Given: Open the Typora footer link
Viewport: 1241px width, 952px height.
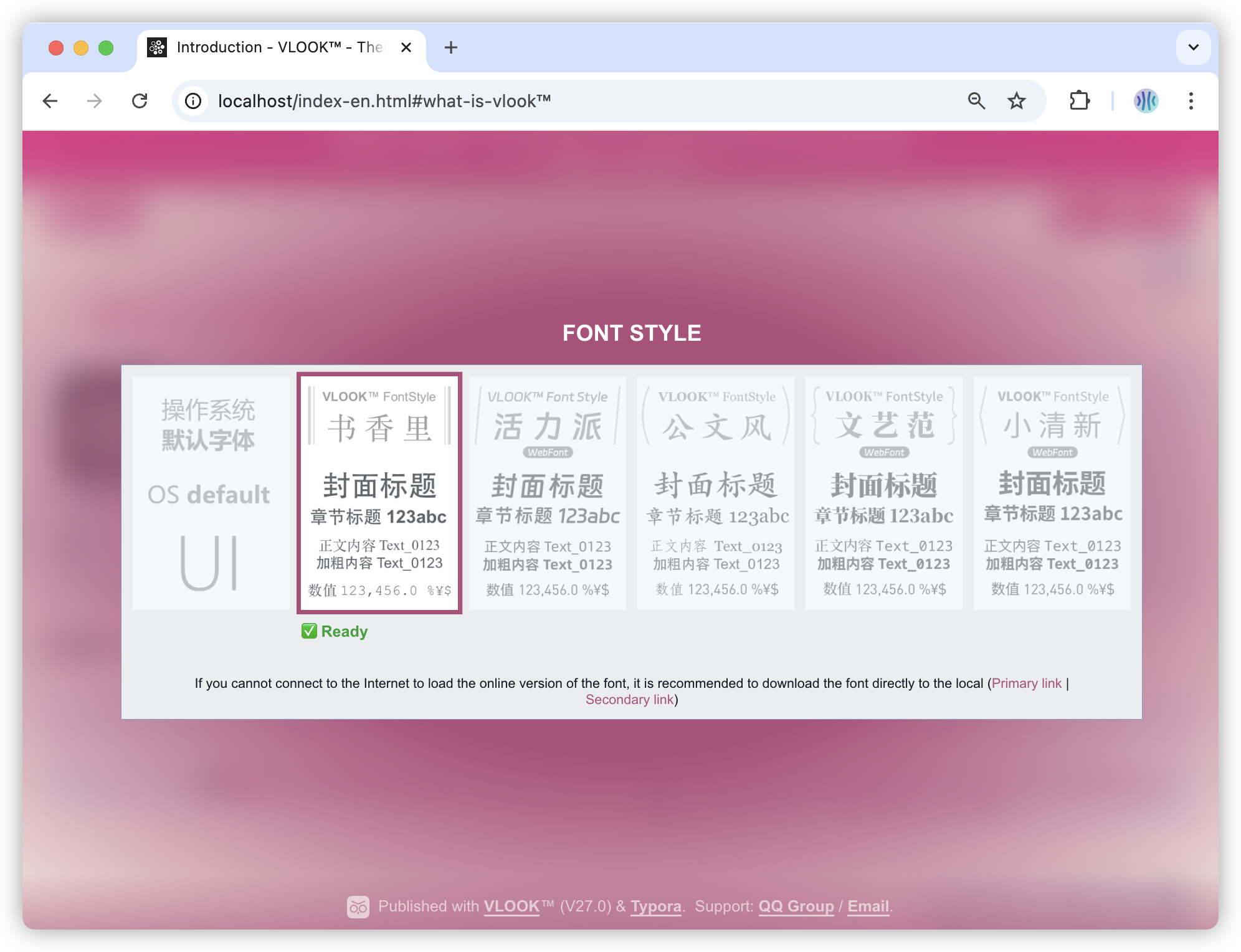Looking at the screenshot, I should pyautogui.click(x=656, y=907).
